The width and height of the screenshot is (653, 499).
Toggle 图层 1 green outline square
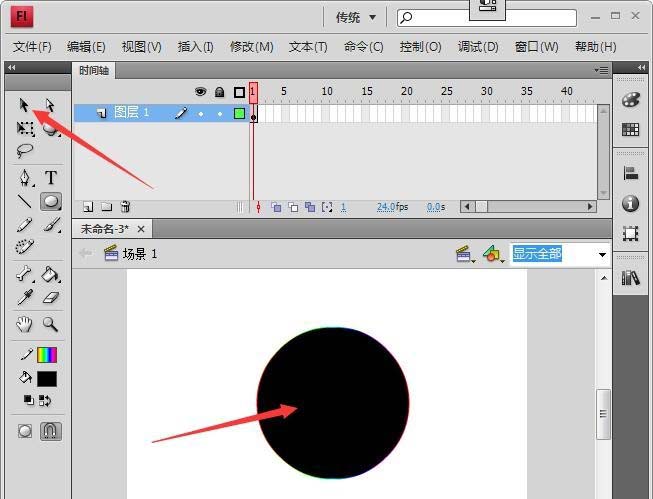click(x=239, y=113)
